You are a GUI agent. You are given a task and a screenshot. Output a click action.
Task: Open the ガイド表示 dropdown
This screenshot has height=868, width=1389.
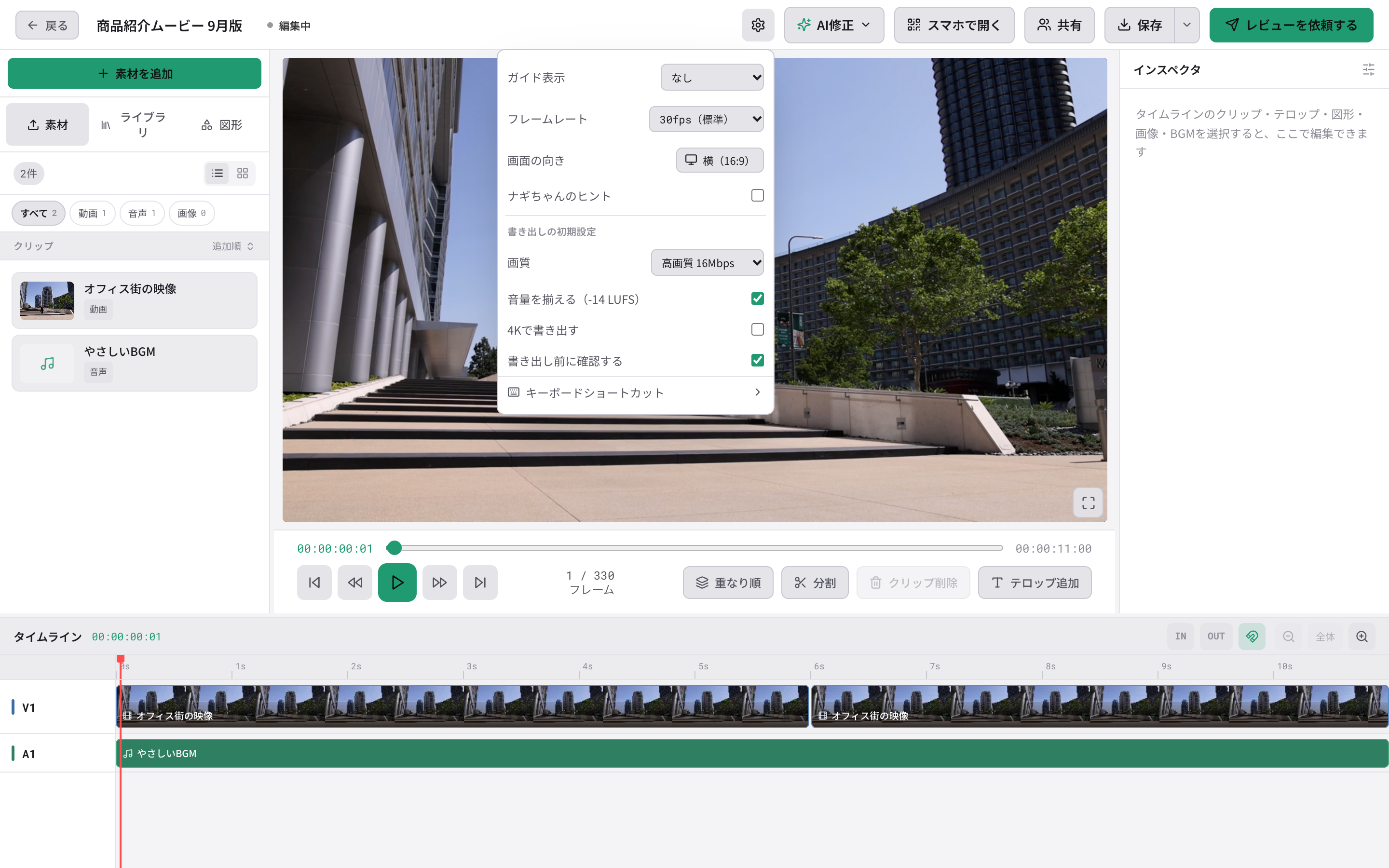[712, 78]
